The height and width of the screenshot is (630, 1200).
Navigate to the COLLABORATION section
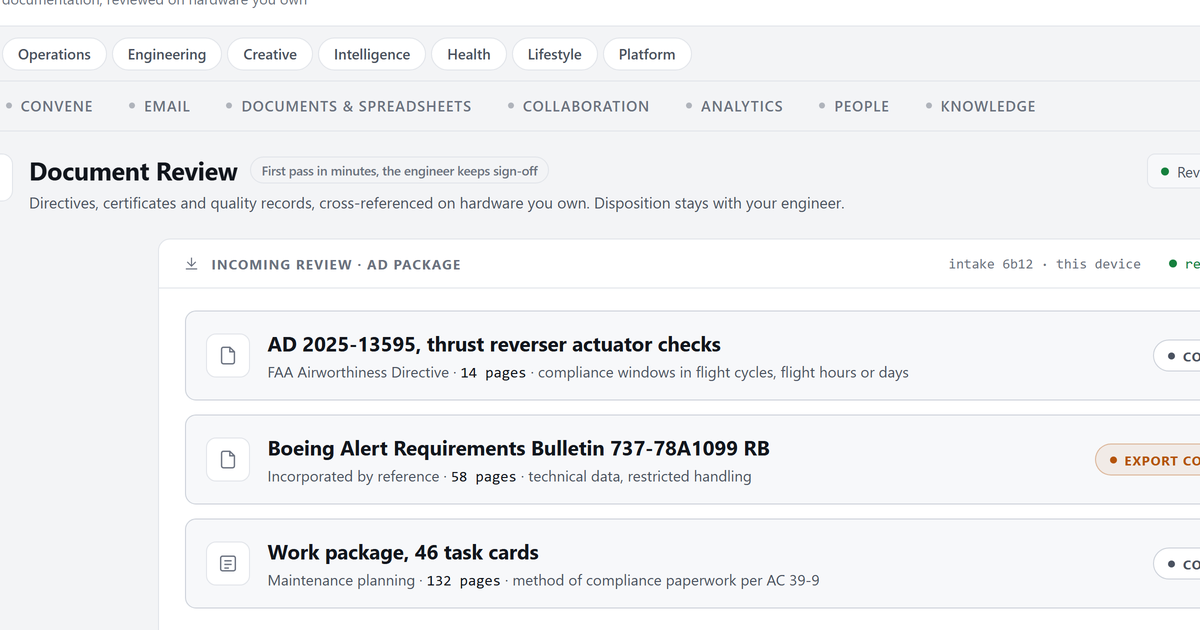[578, 106]
